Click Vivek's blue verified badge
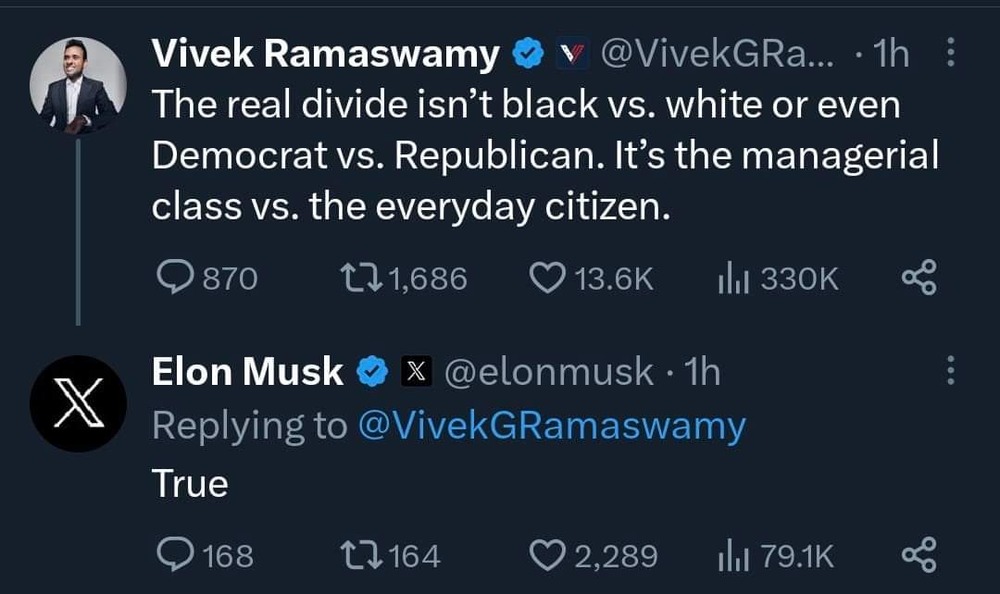 (x=527, y=55)
